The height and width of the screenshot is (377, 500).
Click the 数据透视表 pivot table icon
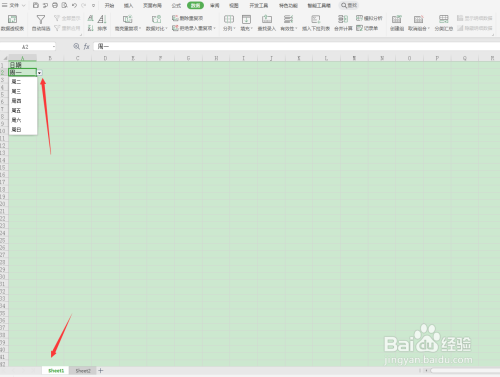click(x=12, y=19)
